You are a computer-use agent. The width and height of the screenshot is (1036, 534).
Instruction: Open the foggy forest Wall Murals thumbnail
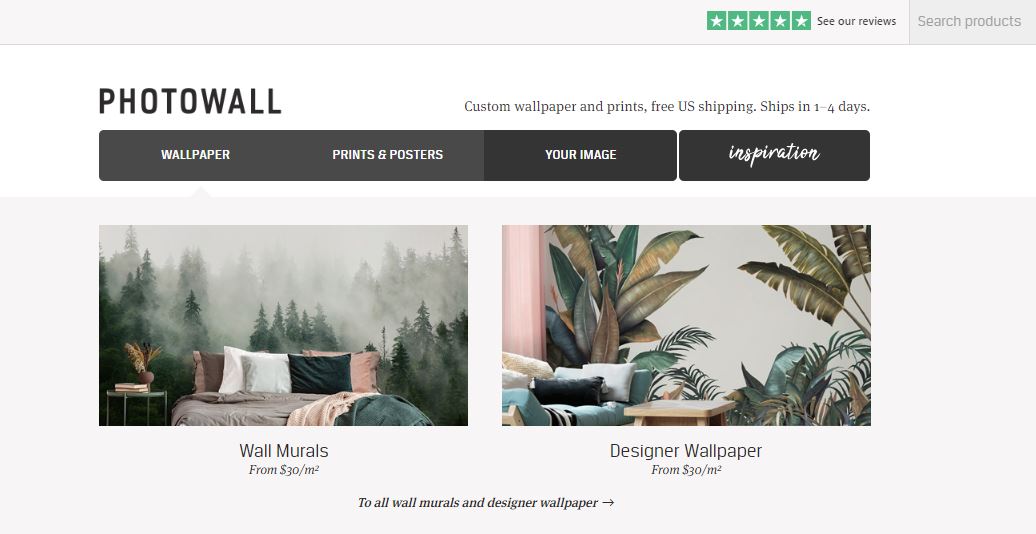pyautogui.click(x=283, y=325)
